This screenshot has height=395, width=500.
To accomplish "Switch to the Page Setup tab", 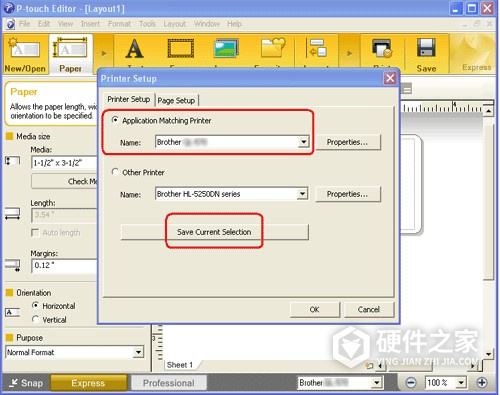I will click(176, 100).
